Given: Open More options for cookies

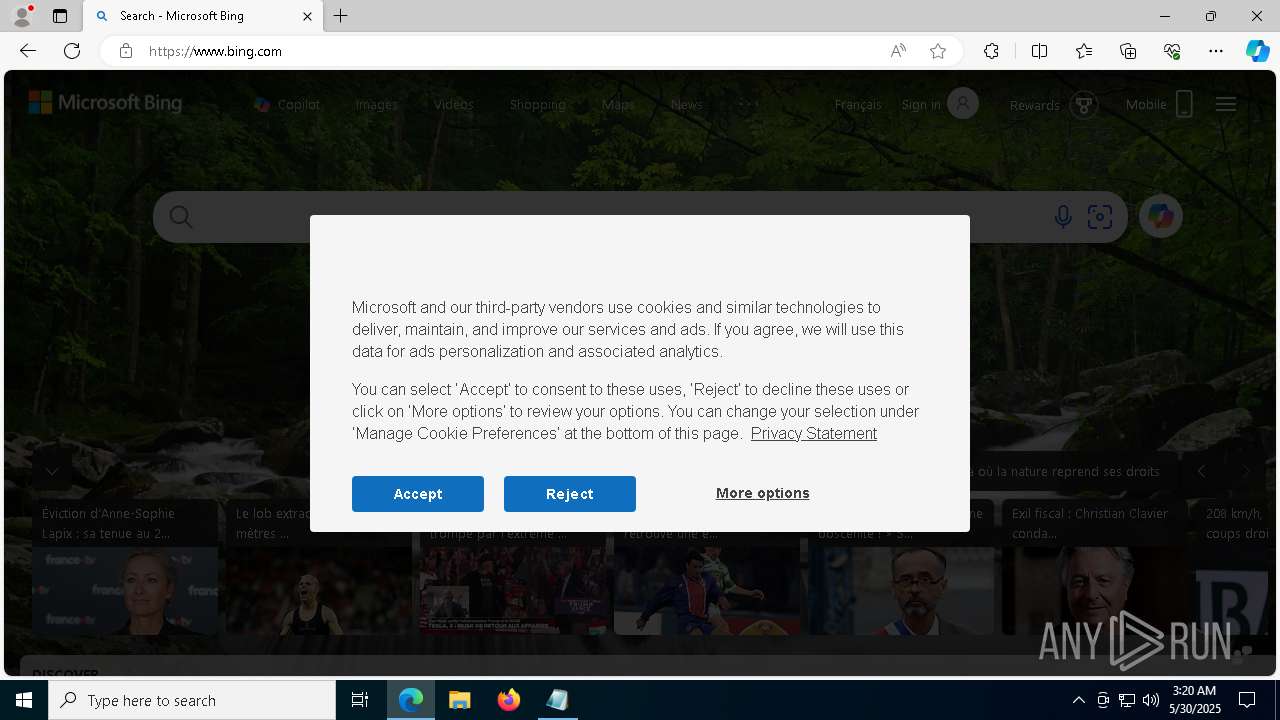Looking at the screenshot, I should [763, 493].
